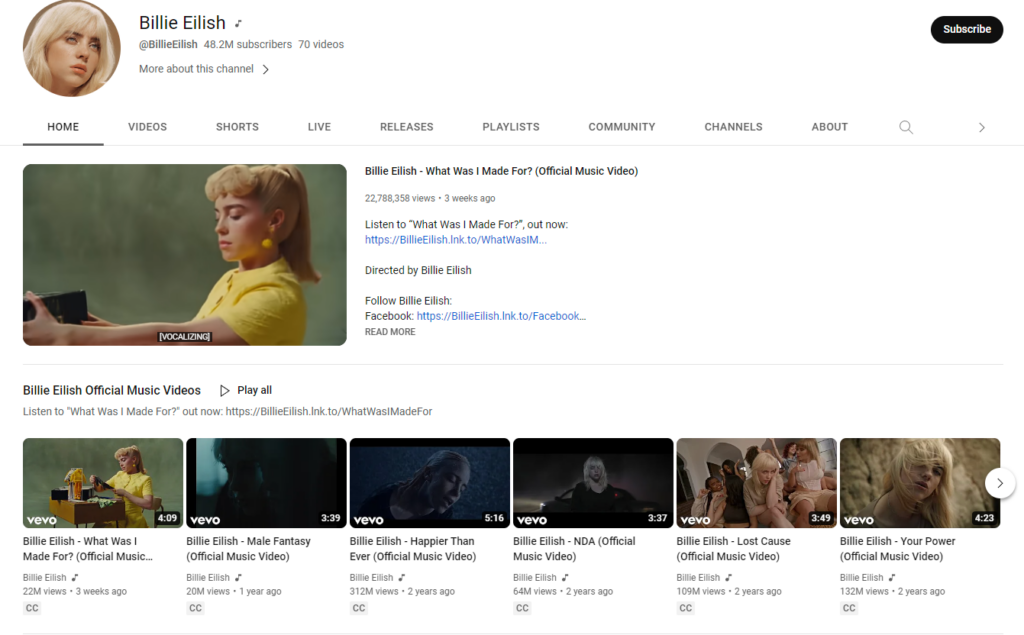Click music note beside channel name
This screenshot has width=1024, height=635.
238,24
